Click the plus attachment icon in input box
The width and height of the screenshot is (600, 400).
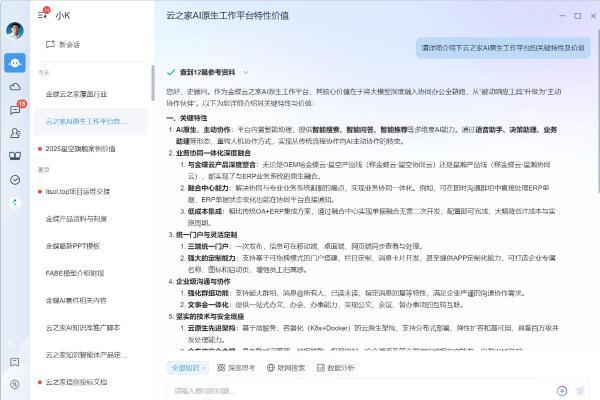click(x=562, y=390)
